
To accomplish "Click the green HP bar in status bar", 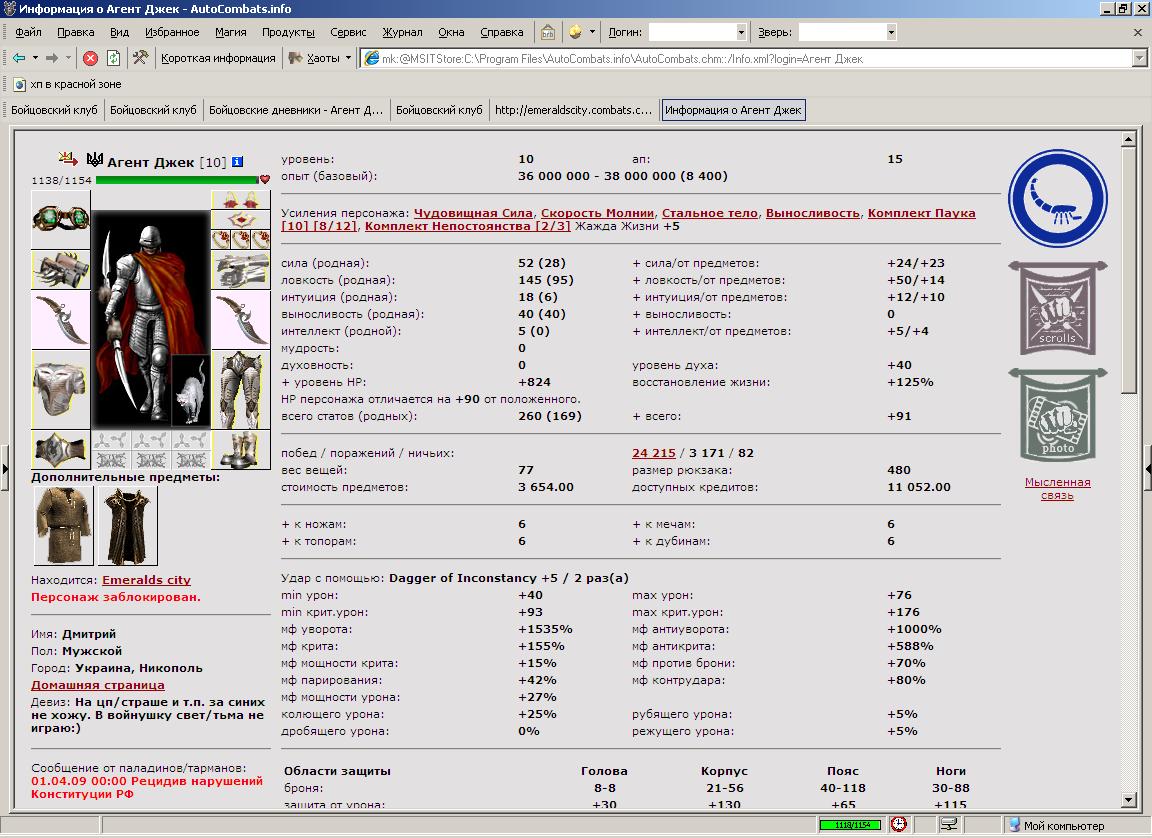I will pyautogui.click(x=850, y=825).
